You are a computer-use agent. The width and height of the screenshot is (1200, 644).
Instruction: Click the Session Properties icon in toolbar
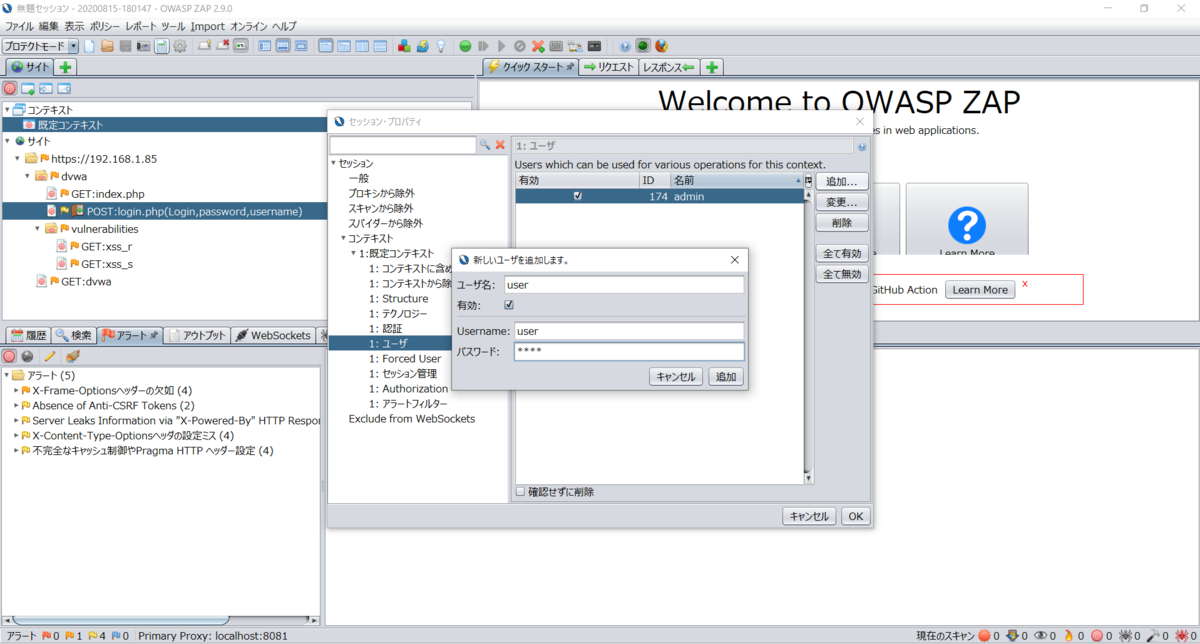[162, 46]
